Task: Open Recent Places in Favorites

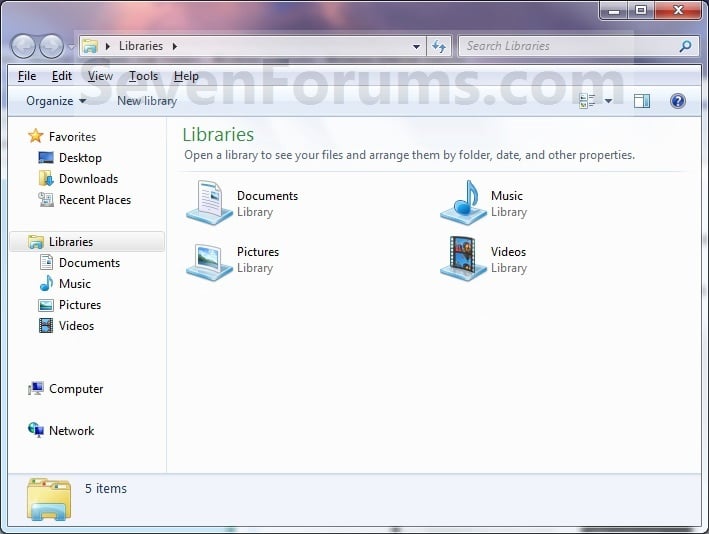Action: tap(95, 200)
